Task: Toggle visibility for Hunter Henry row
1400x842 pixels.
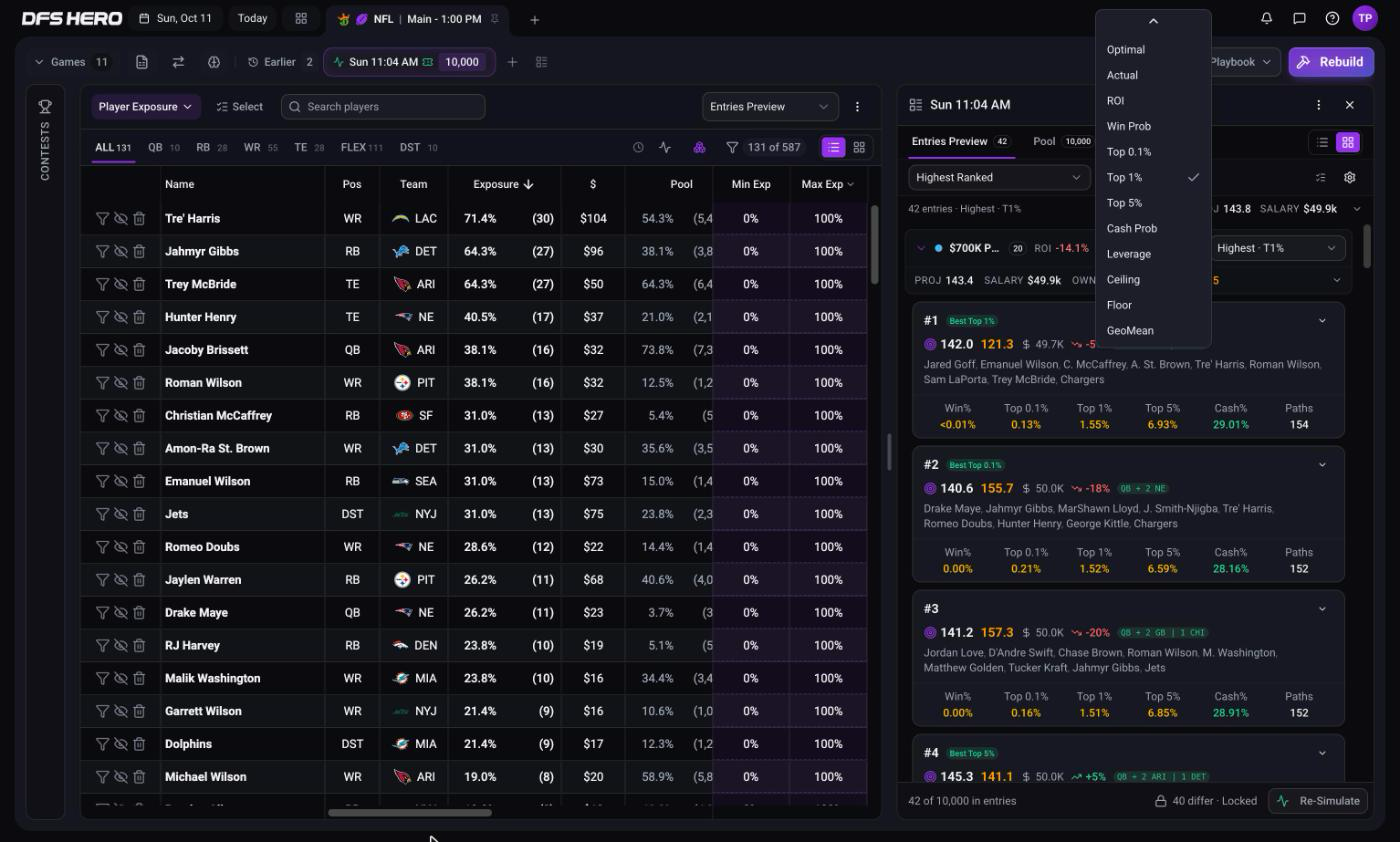Action: (x=120, y=317)
